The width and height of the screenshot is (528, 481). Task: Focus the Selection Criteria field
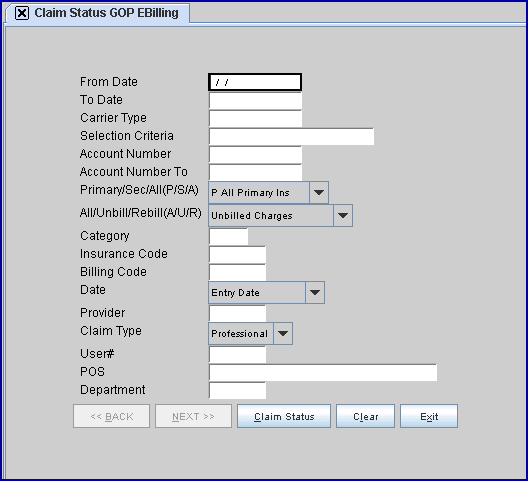click(291, 136)
